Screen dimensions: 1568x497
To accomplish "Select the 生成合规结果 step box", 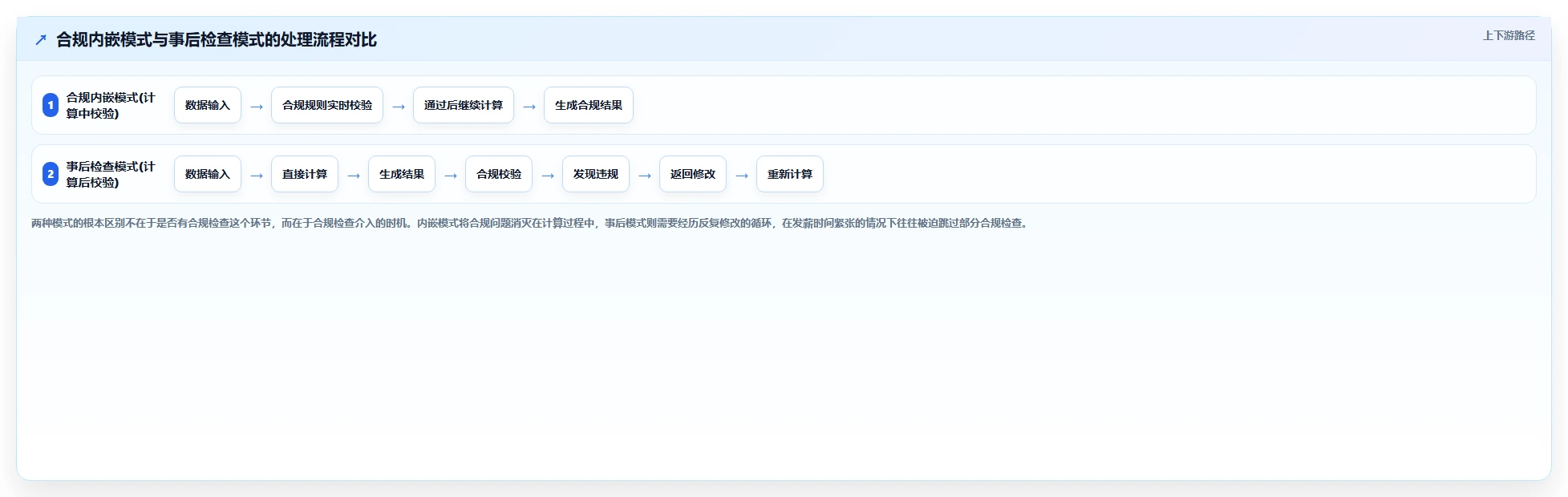I will (x=589, y=105).
